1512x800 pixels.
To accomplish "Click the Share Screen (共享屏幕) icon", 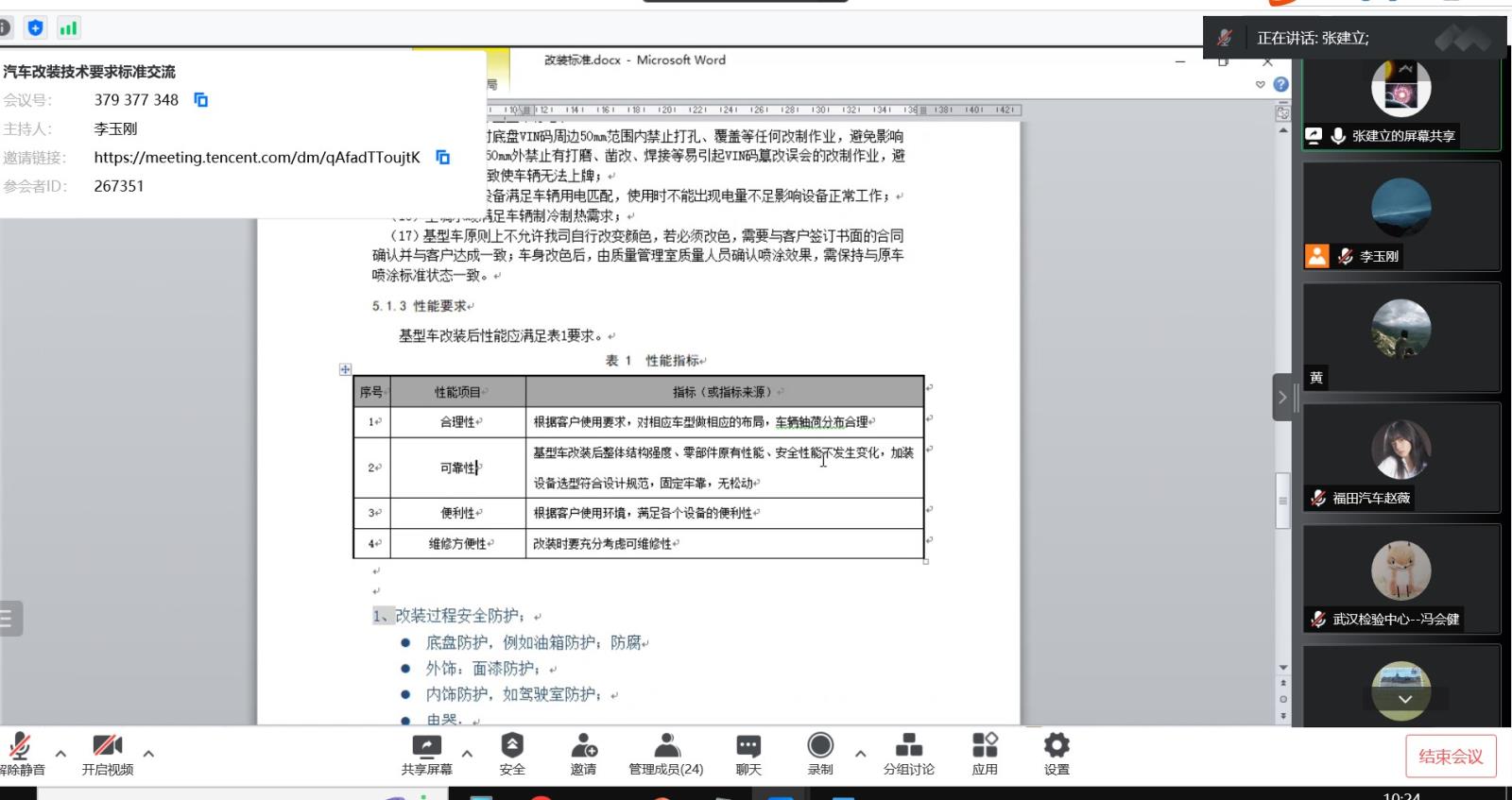I will tap(426, 746).
